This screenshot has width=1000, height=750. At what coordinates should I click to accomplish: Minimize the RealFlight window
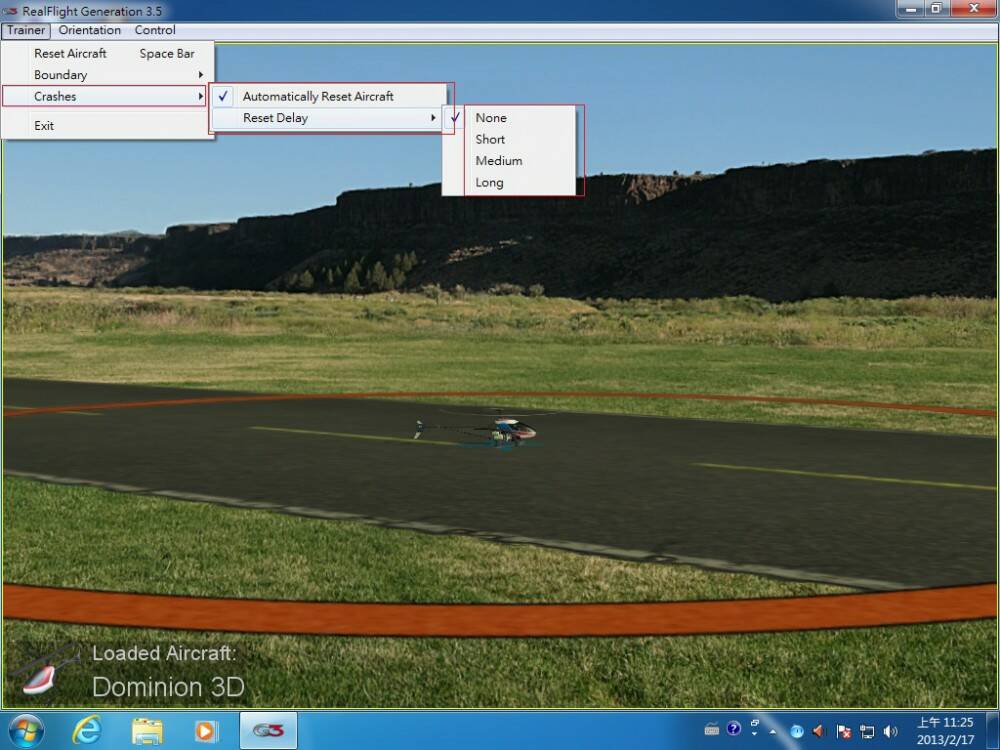[x=911, y=9]
